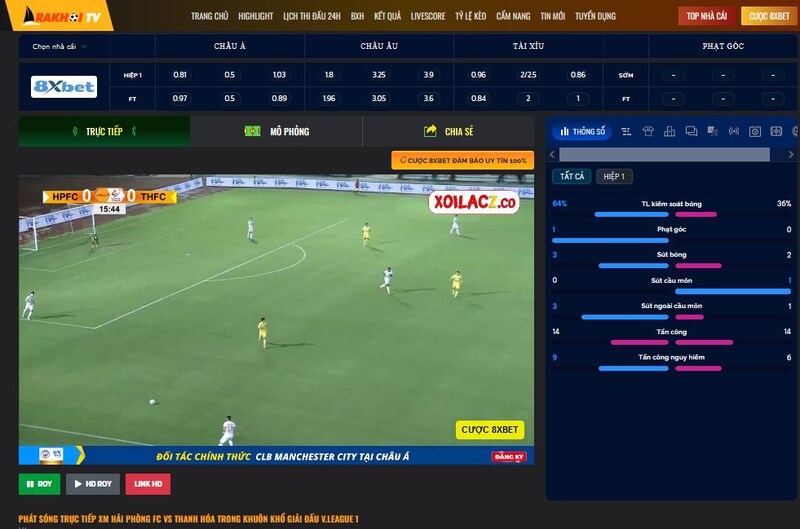Click the left arrow of stats scrollbar
The width and height of the screenshot is (800, 529).
click(552, 155)
